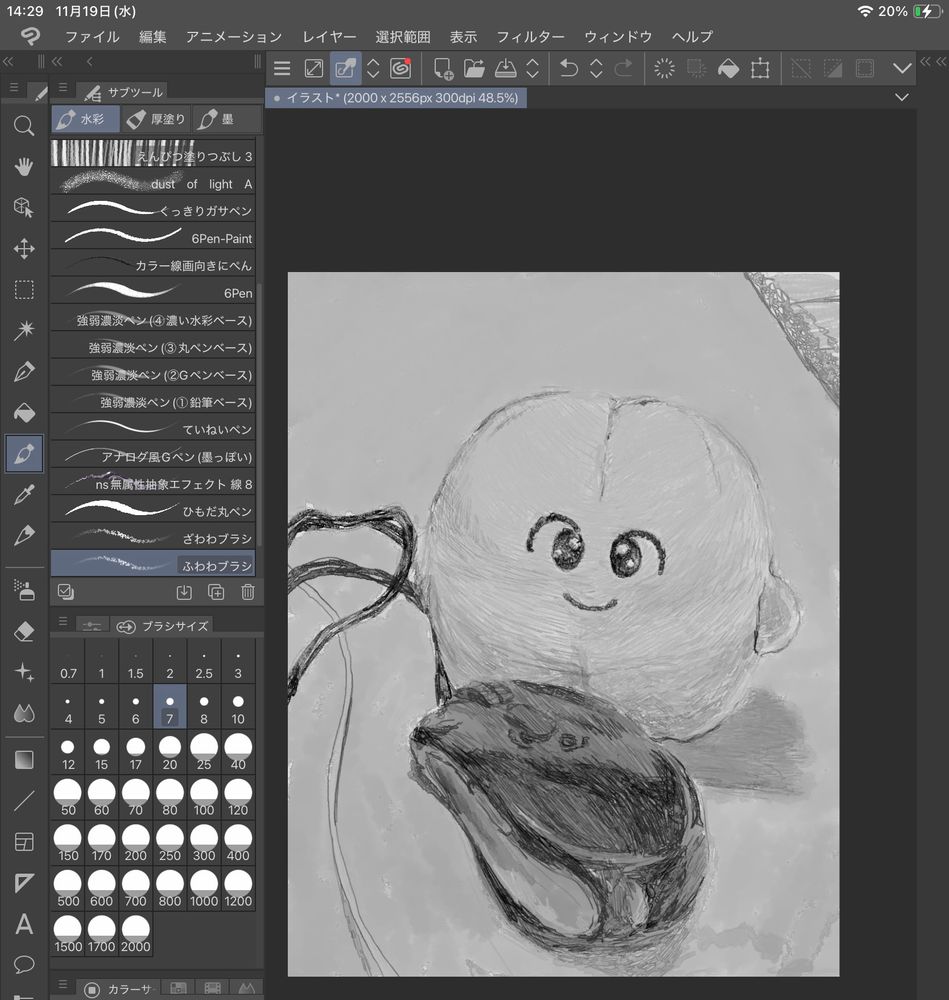Open the canvas tab list chevron
The height and width of the screenshot is (1000, 949).
(902, 98)
